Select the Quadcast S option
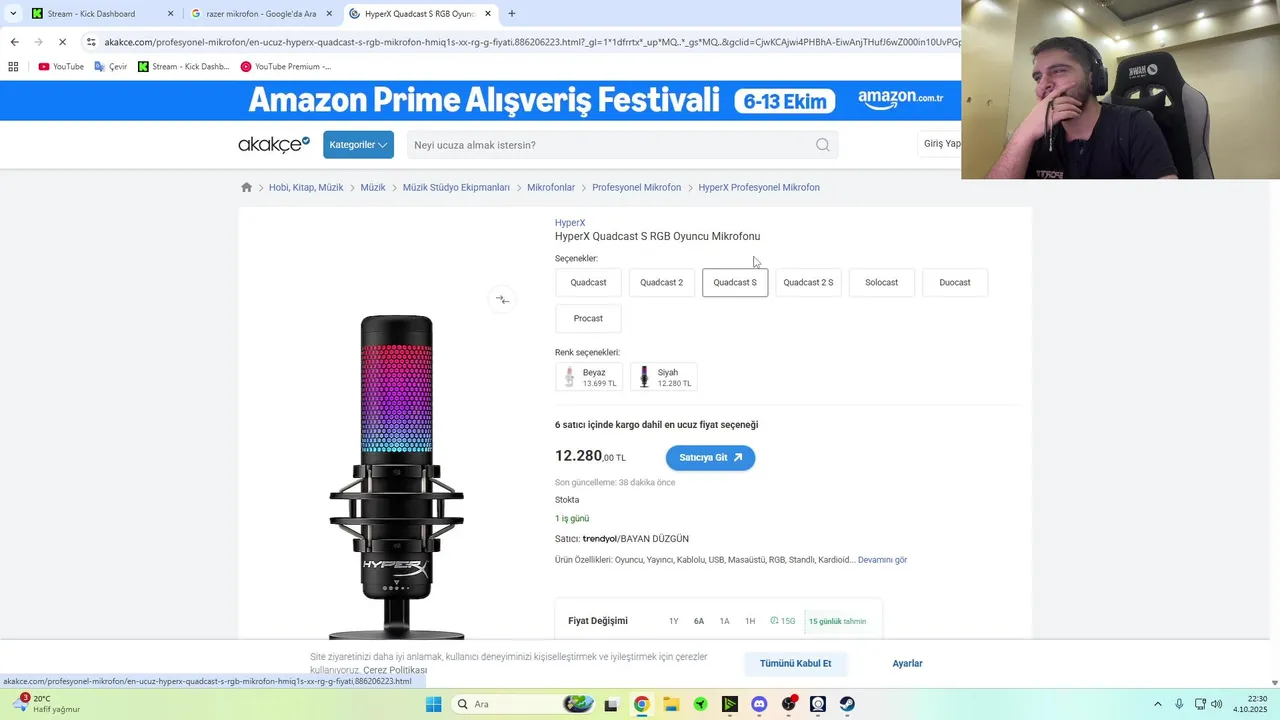The width and height of the screenshot is (1280, 720). pyautogui.click(x=735, y=282)
